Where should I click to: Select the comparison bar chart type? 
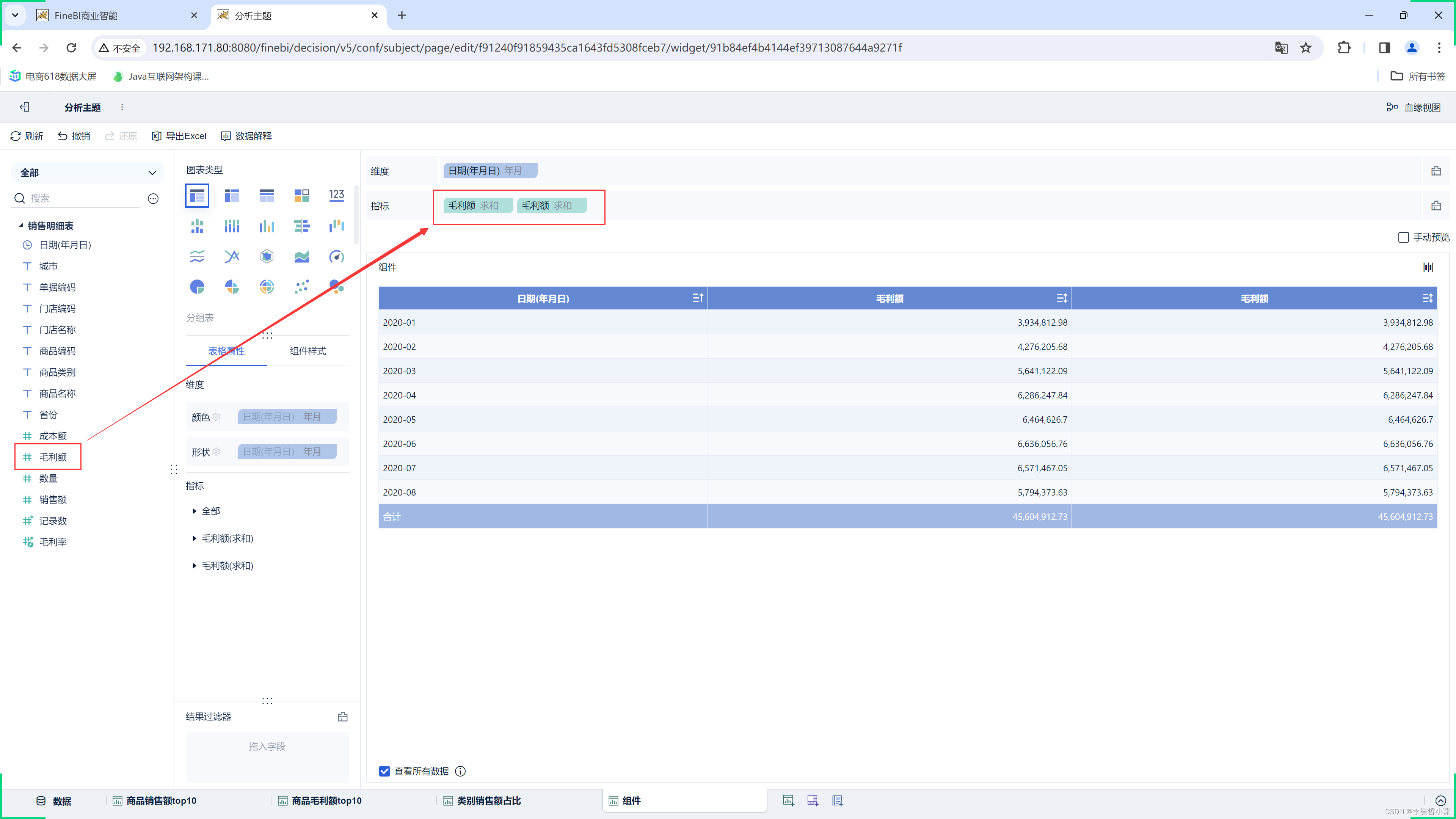tap(302, 226)
